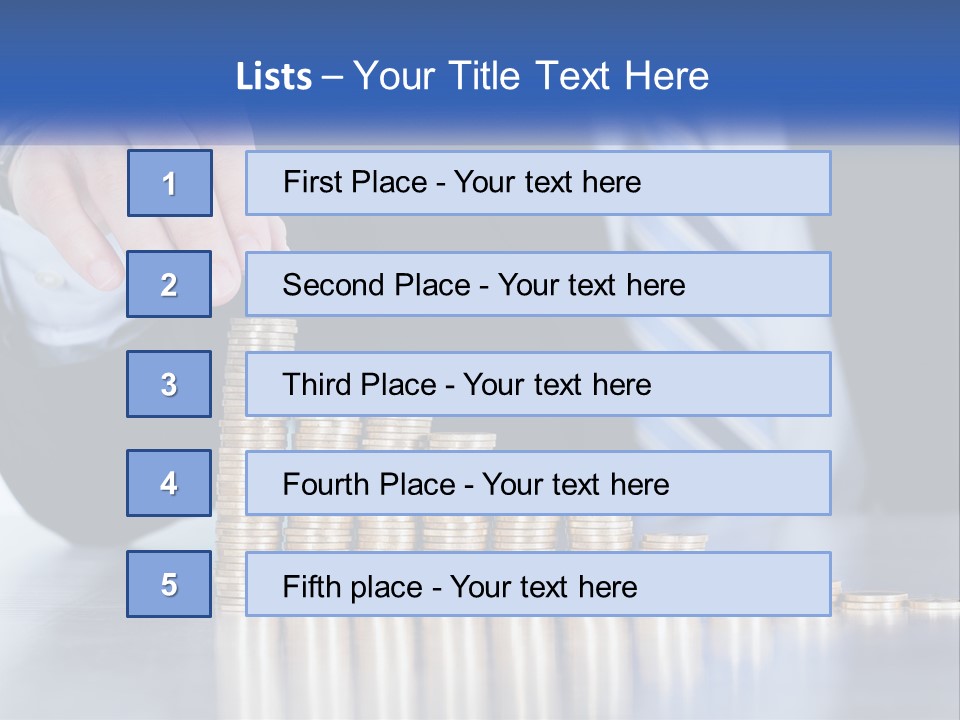The width and height of the screenshot is (960, 720).
Task: Click the number 3 box
Action: coord(169,384)
